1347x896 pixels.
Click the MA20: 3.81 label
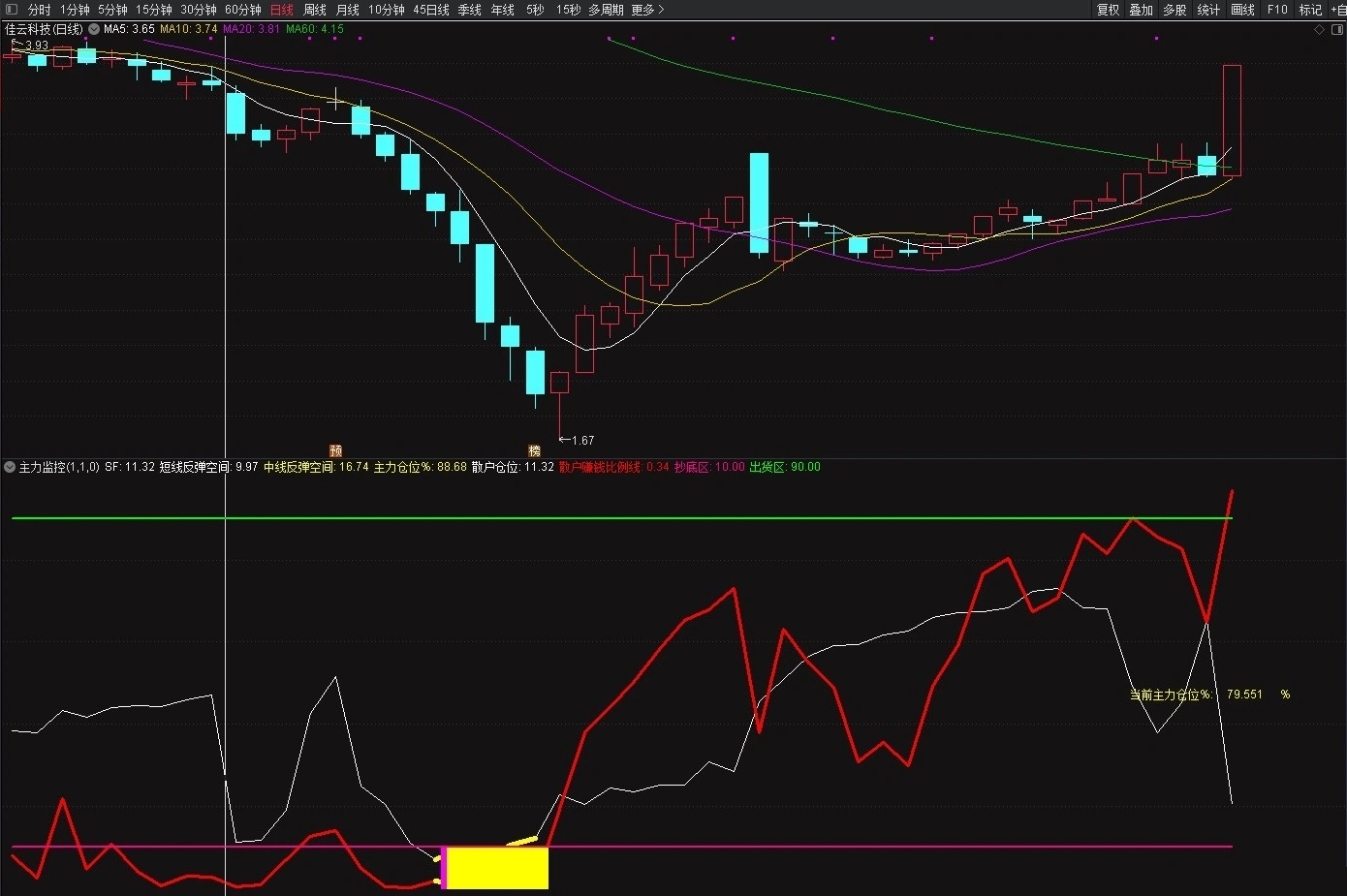(252, 29)
